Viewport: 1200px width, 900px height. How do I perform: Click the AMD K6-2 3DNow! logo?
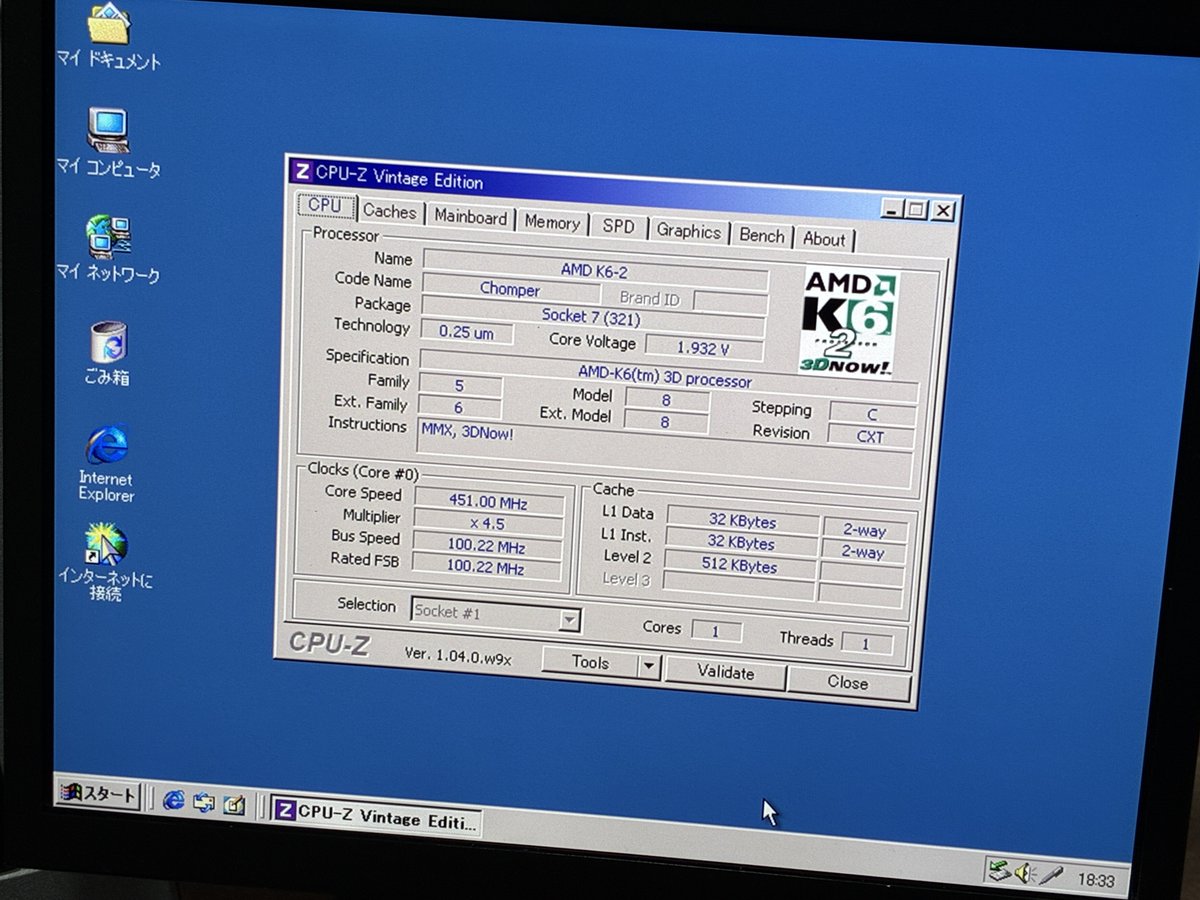(850, 321)
